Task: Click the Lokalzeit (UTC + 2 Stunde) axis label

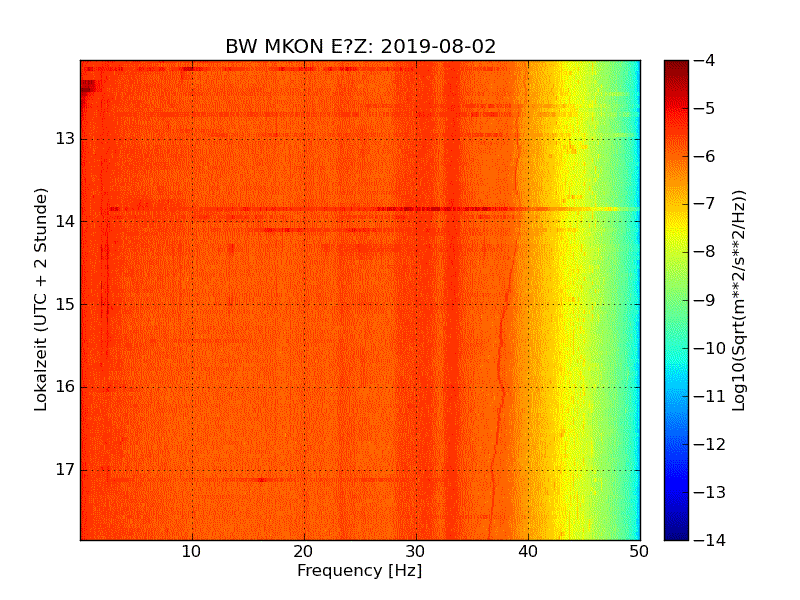Action: tap(40, 299)
